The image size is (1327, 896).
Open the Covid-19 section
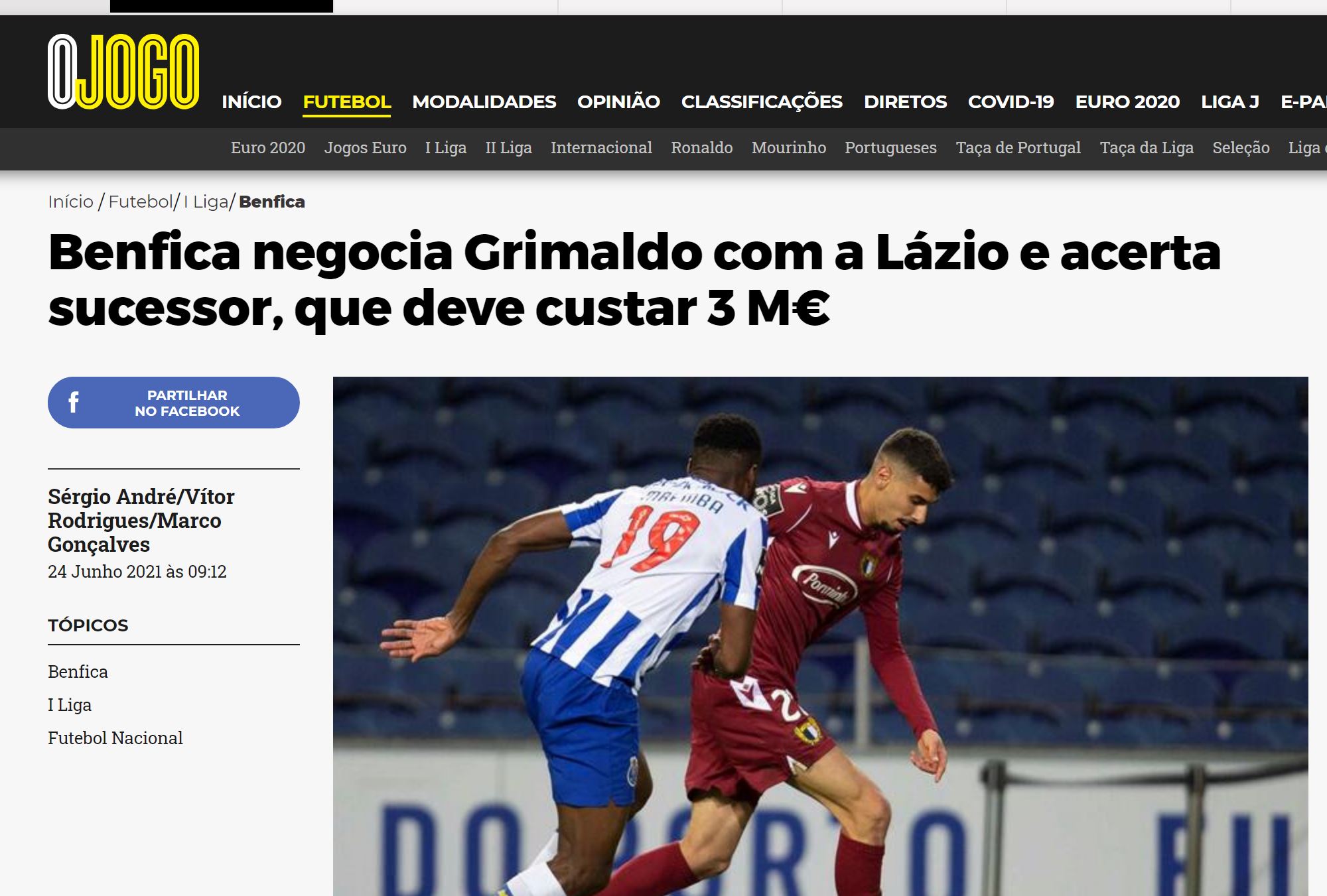[1011, 101]
